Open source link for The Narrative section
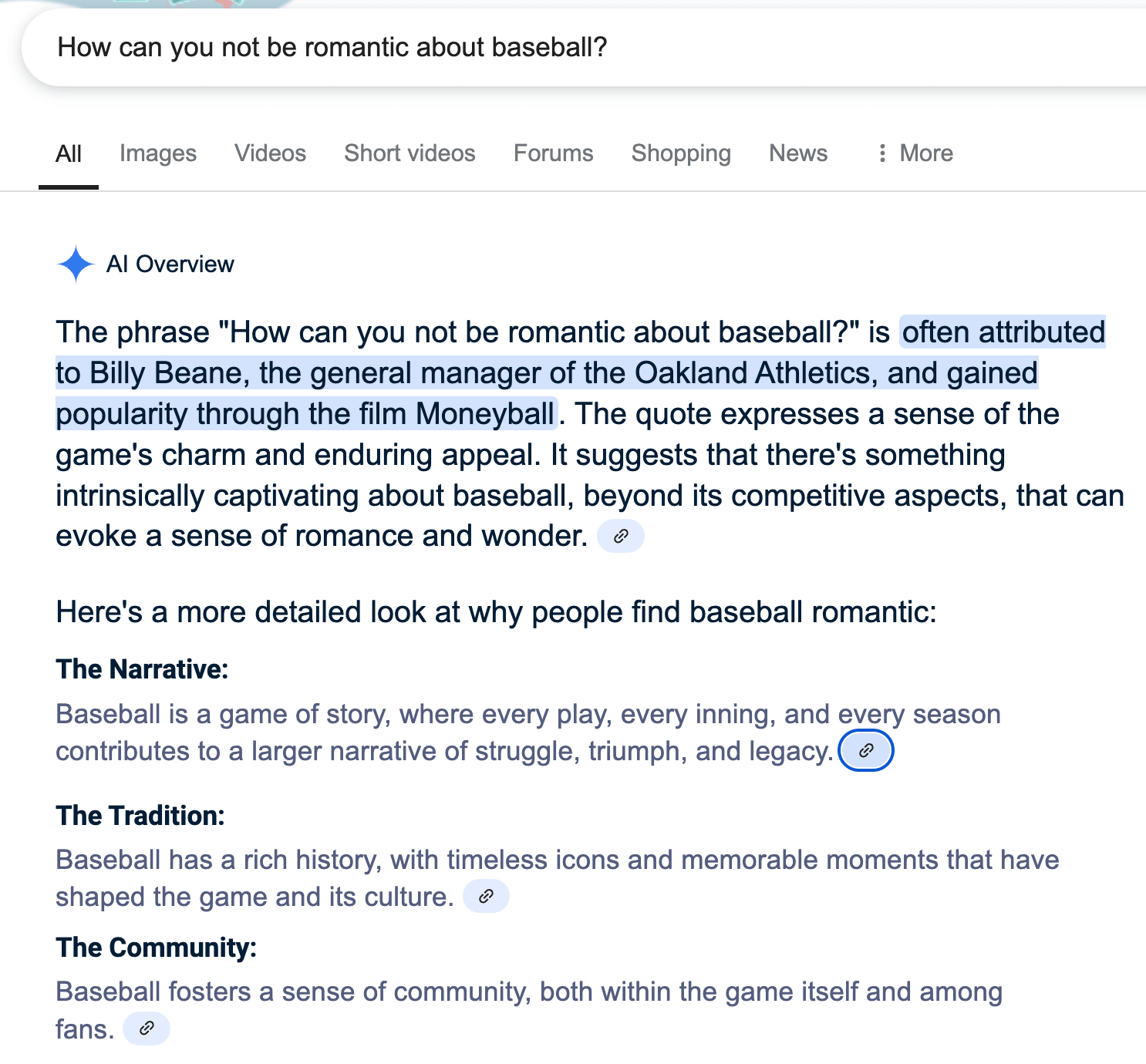The width and height of the screenshot is (1146, 1064). pyautogui.click(x=865, y=751)
